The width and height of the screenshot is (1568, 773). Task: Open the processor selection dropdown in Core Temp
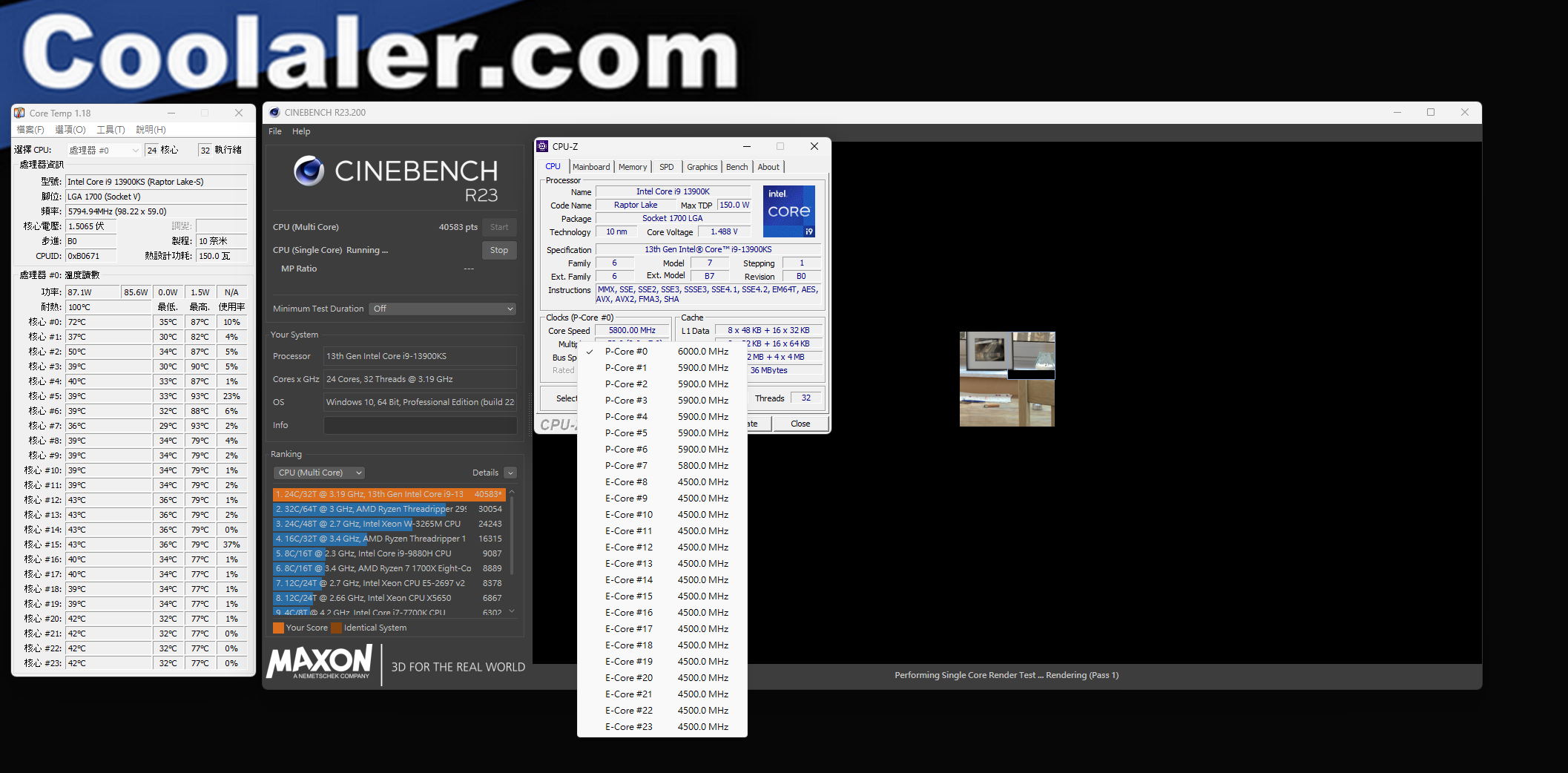click(x=103, y=150)
